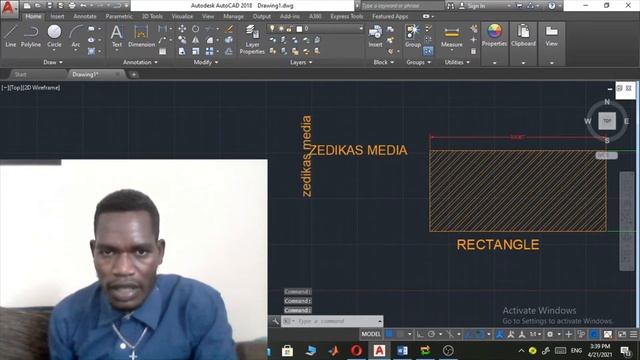The height and width of the screenshot is (360, 640).
Task: Open the layer name dropdown list
Action: (x=360, y=29)
